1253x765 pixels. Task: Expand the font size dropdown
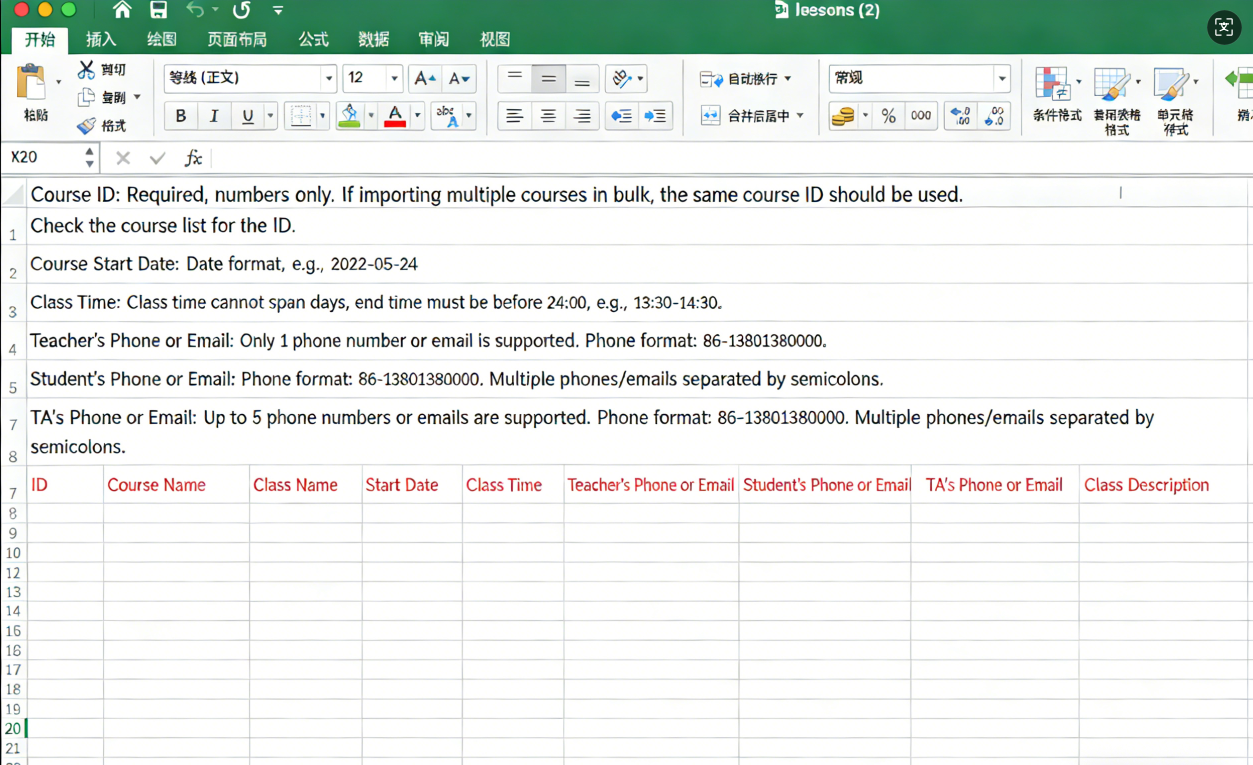click(x=394, y=78)
